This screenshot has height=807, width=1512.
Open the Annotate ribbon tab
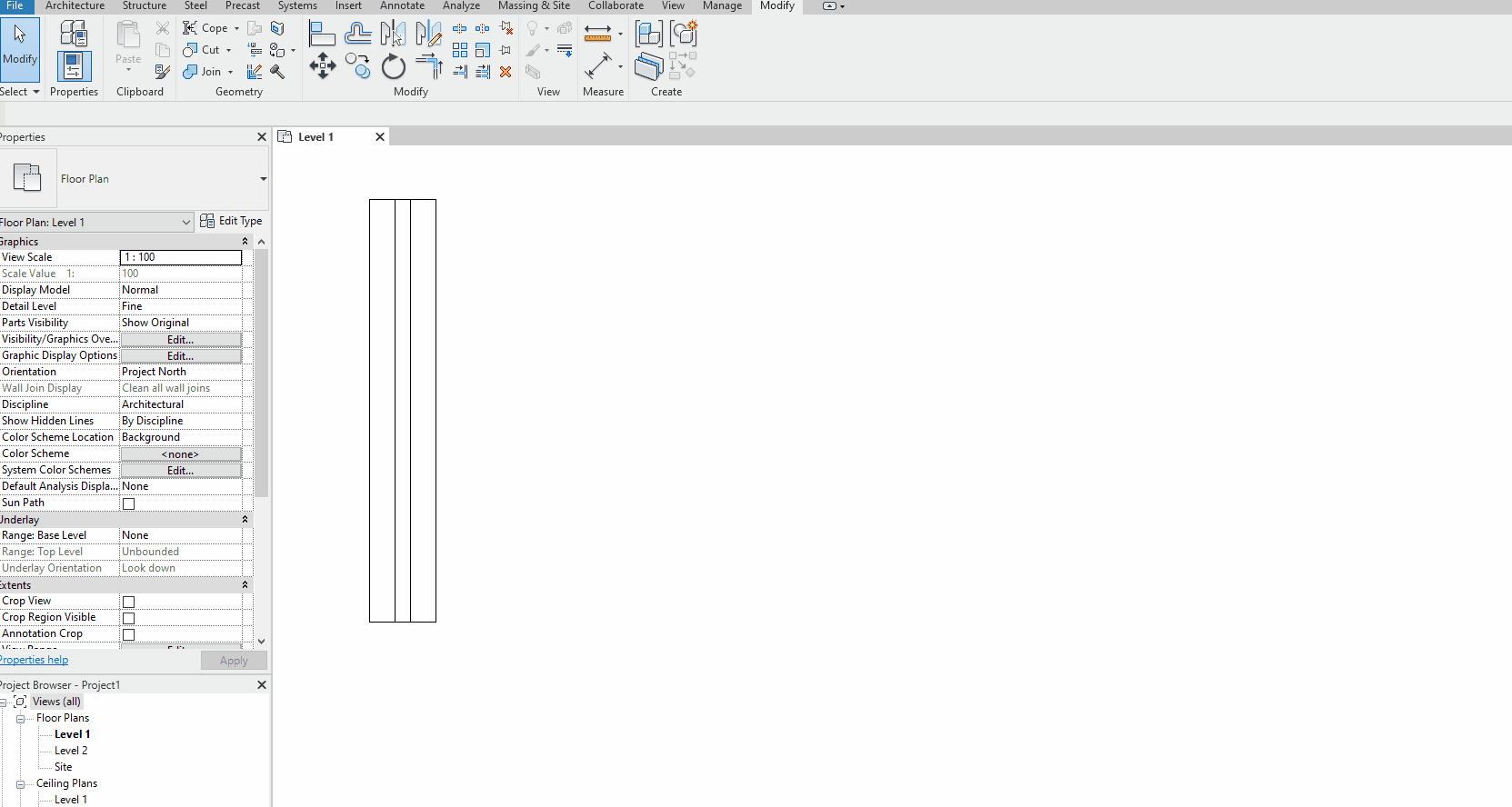(402, 6)
